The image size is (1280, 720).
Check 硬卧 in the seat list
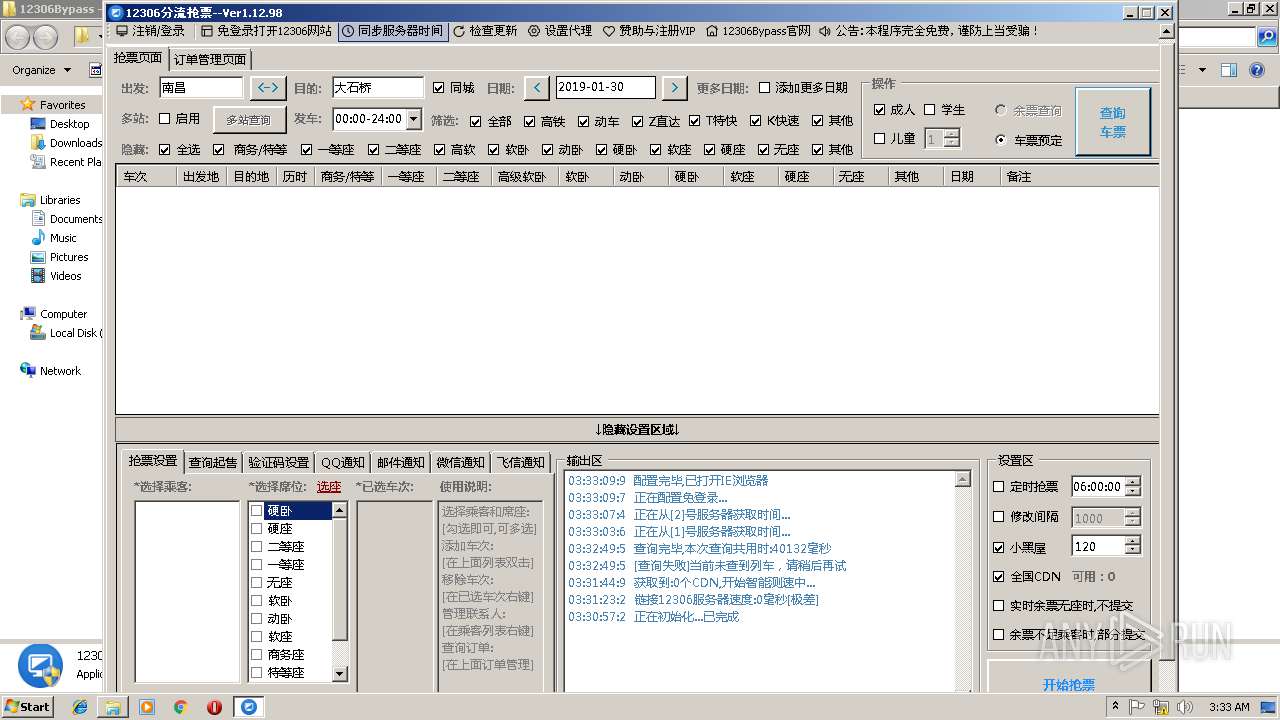point(257,511)
